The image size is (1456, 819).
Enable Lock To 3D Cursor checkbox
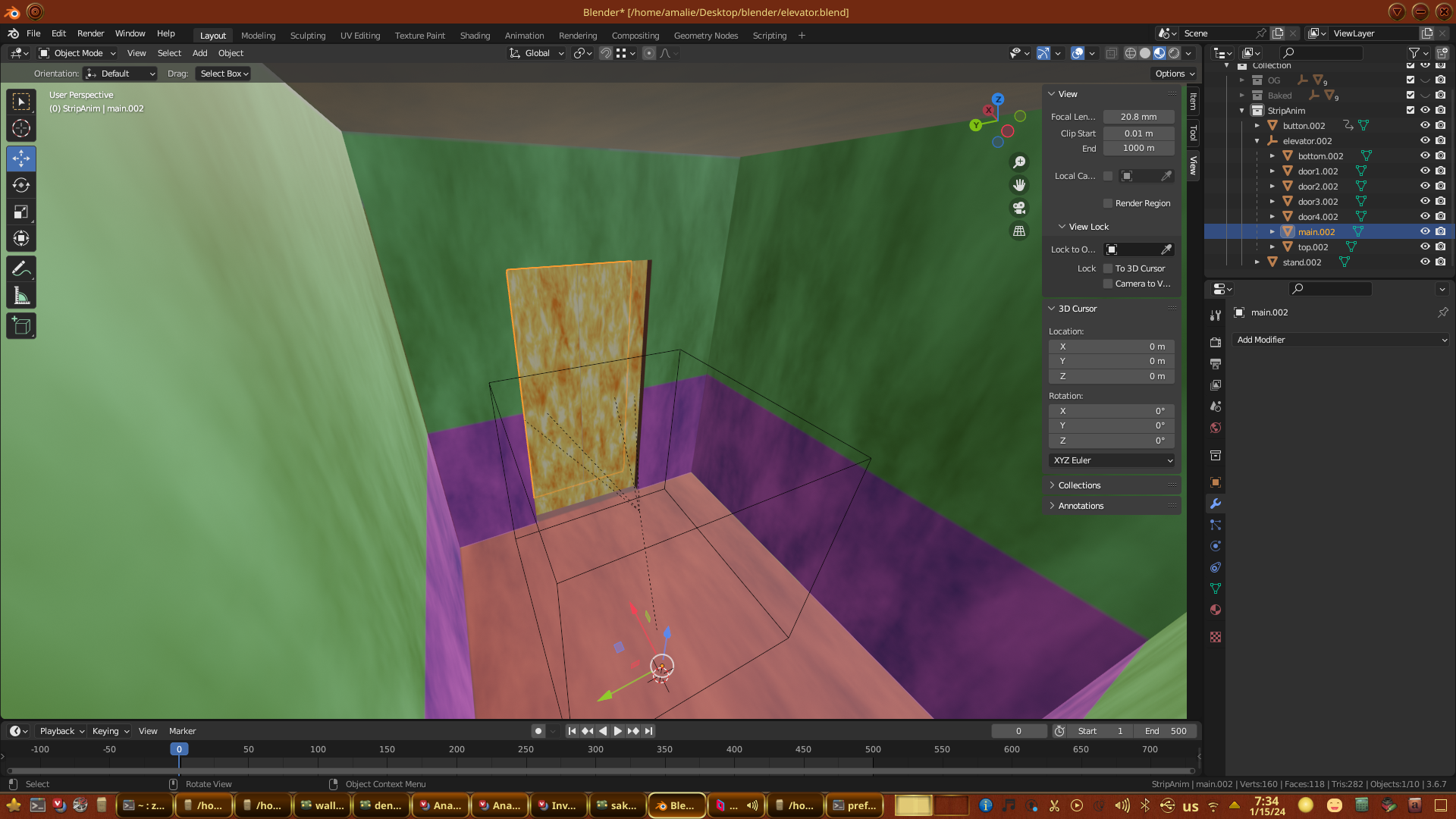[1108, 268]
